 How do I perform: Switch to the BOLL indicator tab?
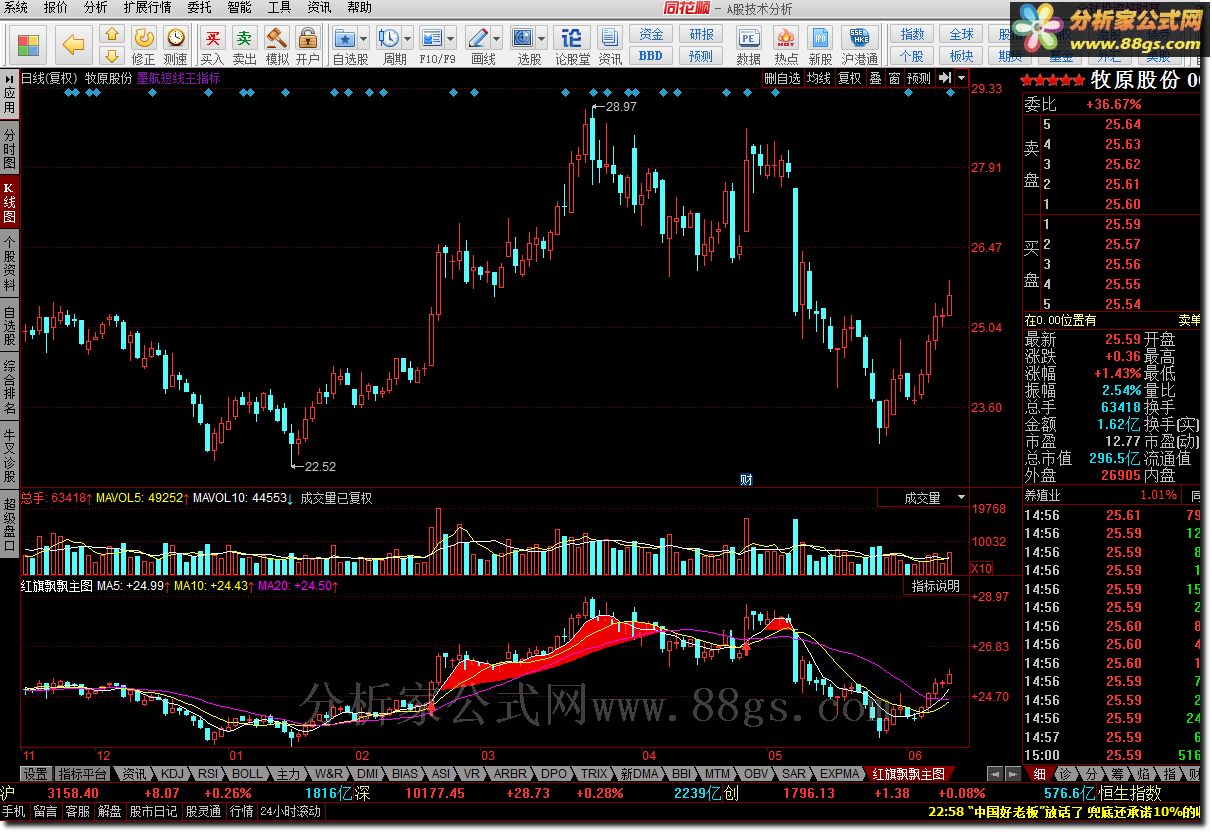(247, 773)
